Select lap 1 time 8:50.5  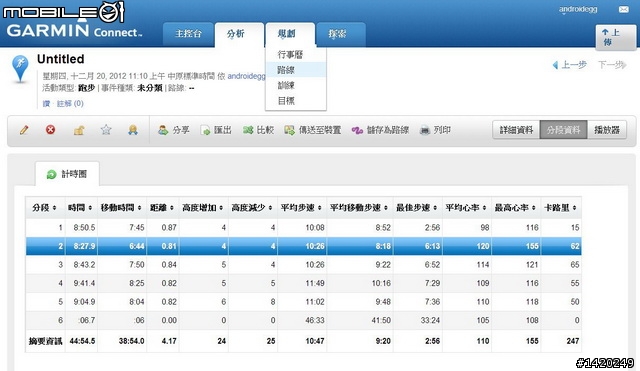(x=84, y=228)
